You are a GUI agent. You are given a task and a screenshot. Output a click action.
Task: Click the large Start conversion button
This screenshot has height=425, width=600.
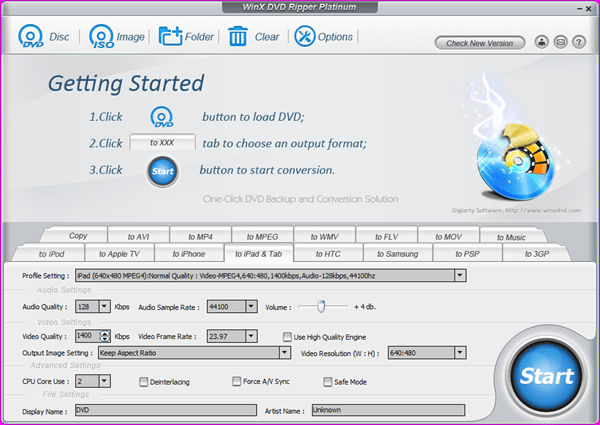546,376
